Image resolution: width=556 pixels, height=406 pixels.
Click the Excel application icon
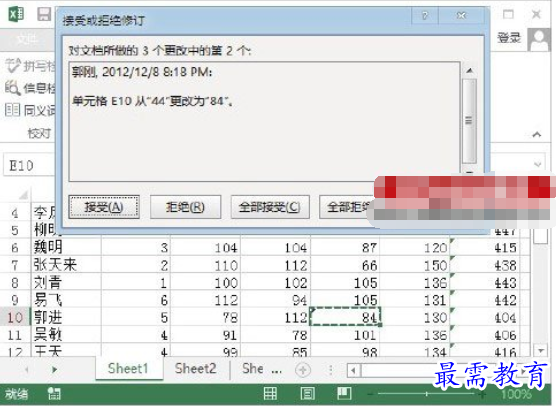coord(16,14)
